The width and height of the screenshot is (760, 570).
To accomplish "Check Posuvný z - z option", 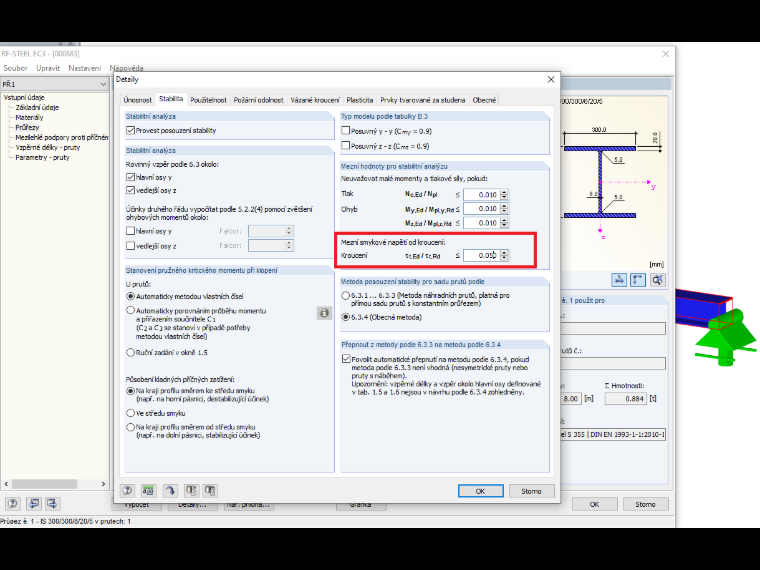I will pyautogui.click(x=346, y=145).
